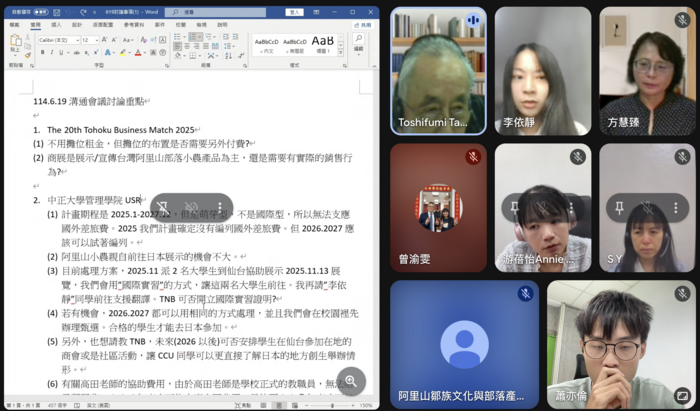Open the 檔案 (File) tab
This screenshot has height=411, width=700.
coord(14,25)
